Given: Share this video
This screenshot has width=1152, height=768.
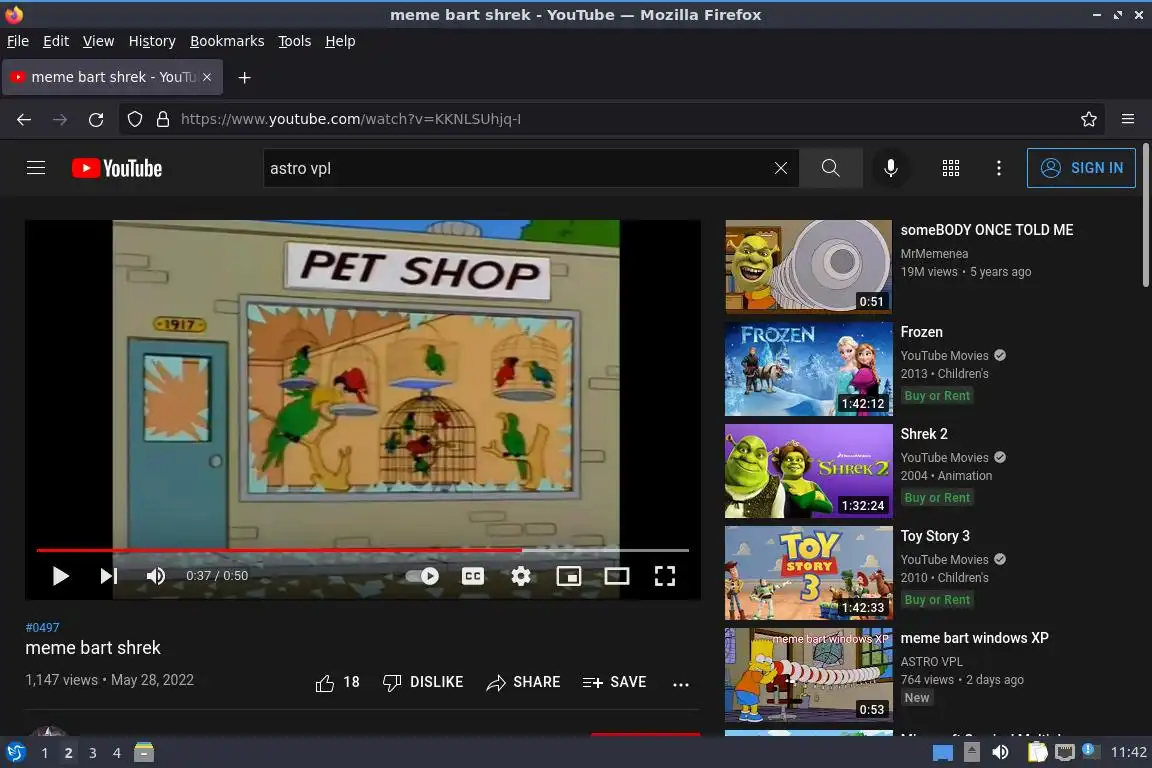Looking at the screenshot, I should click(523, 683).
